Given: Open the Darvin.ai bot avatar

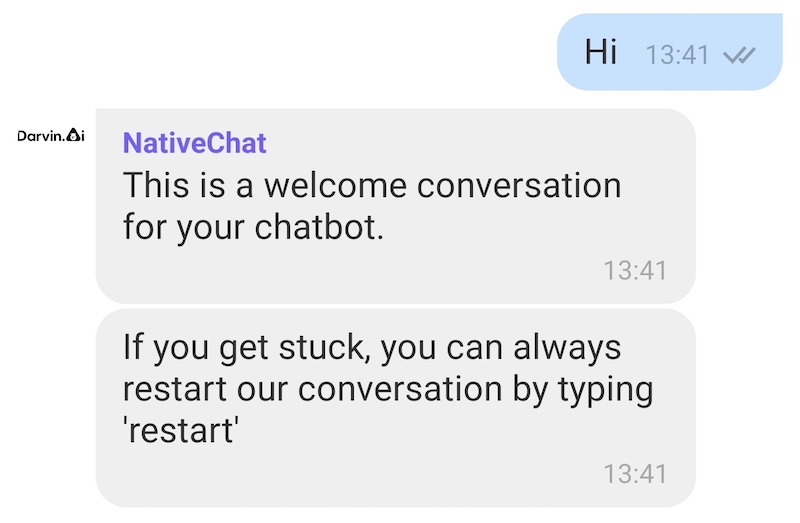Looking at the screenshot, I should [x=51, y=135].
